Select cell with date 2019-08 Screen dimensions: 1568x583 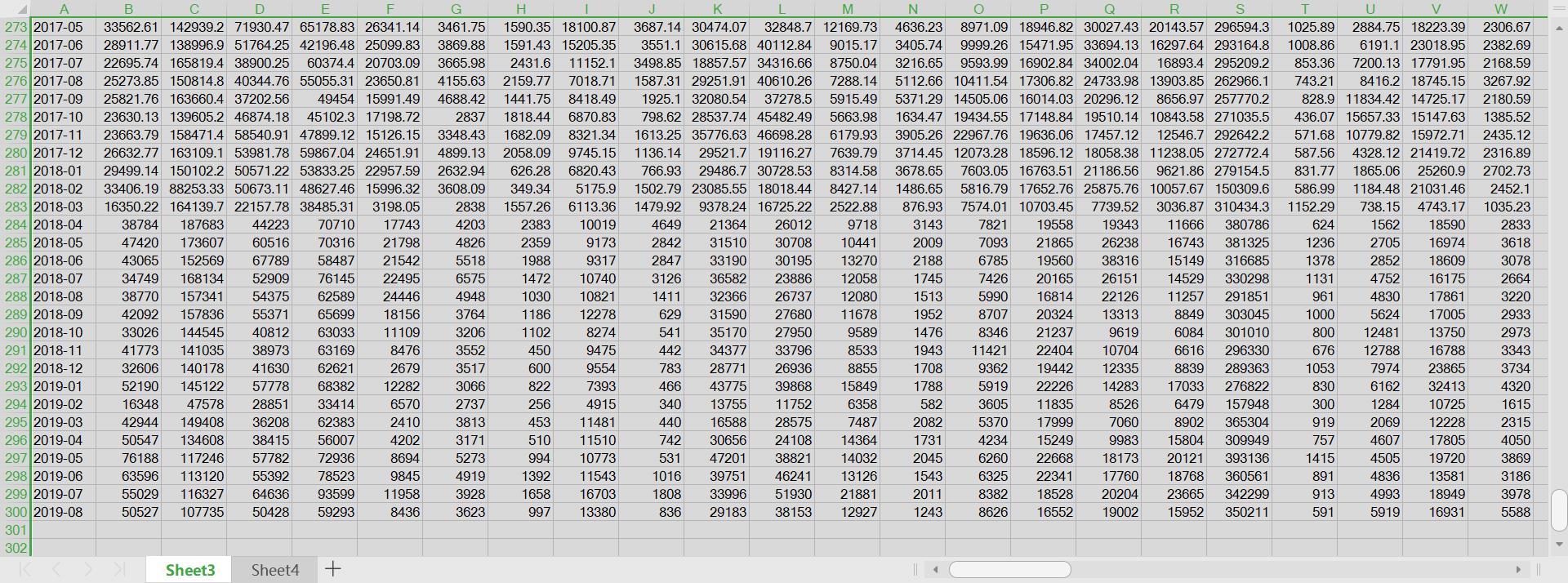pyautogui.click(x=64, y=512)
